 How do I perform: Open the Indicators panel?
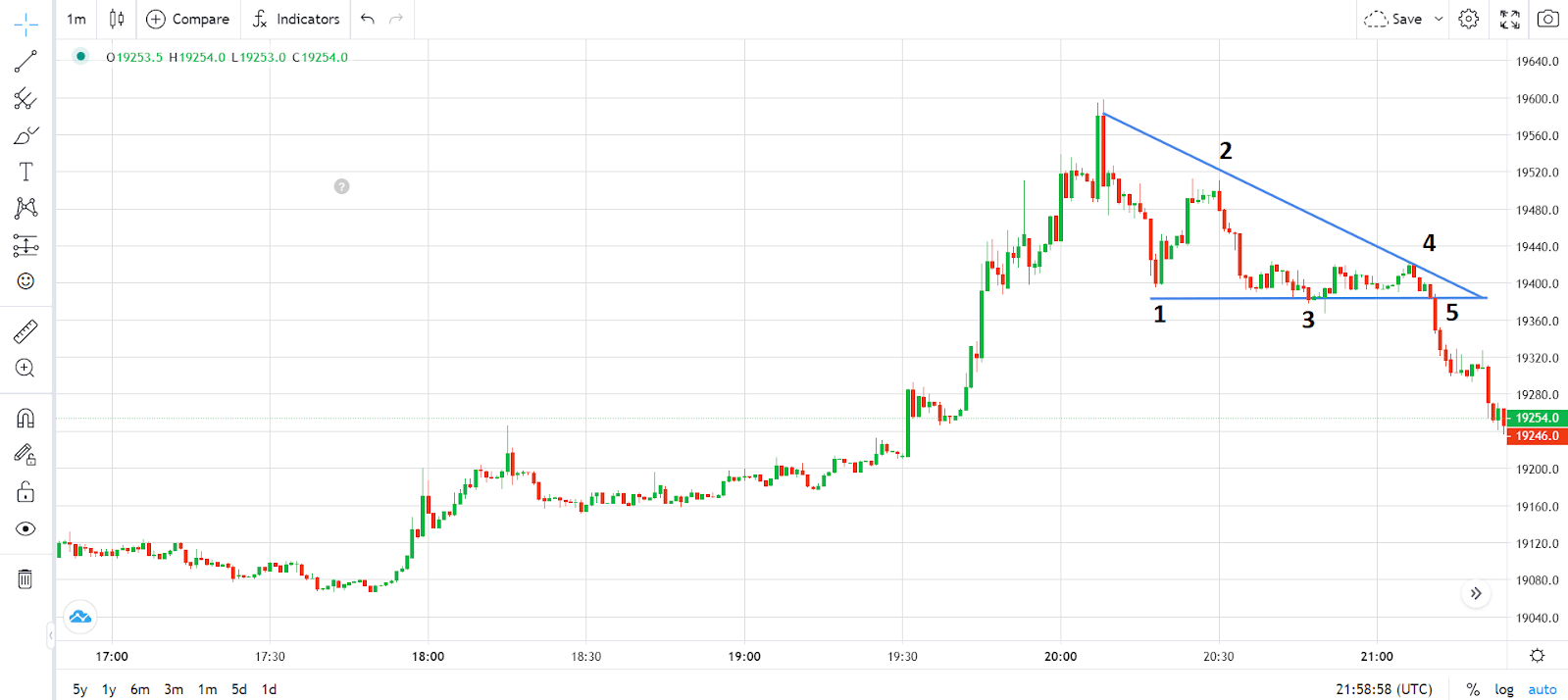pos(296,19)
